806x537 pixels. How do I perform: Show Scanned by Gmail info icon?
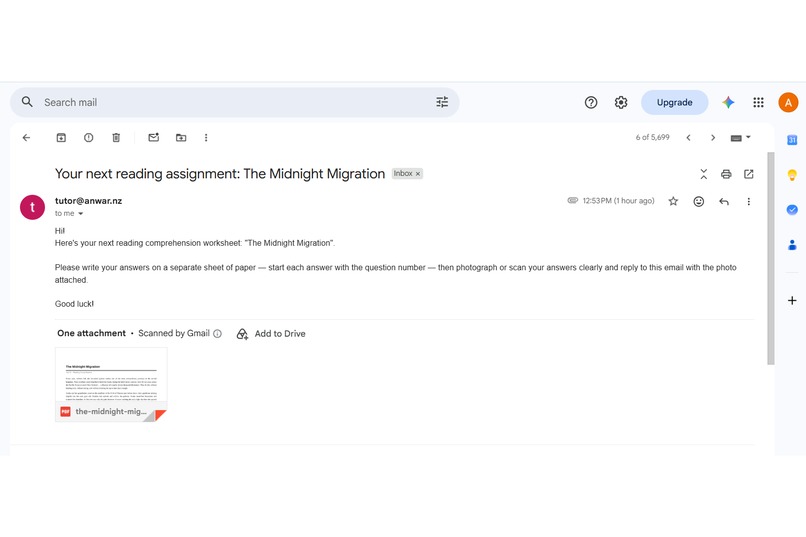[x=217, y=334]
